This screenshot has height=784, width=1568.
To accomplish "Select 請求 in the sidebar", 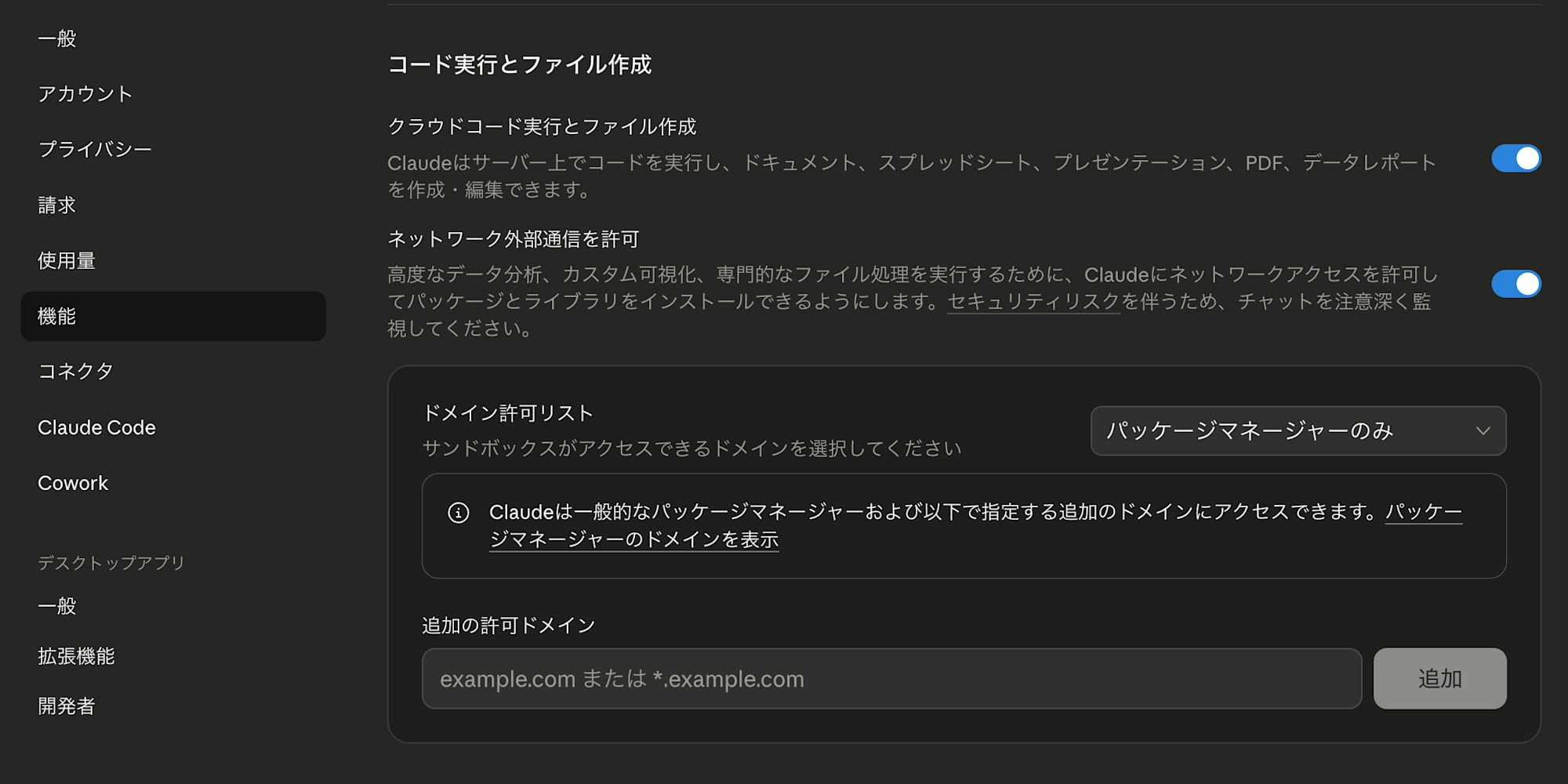I will click(57, 205).
